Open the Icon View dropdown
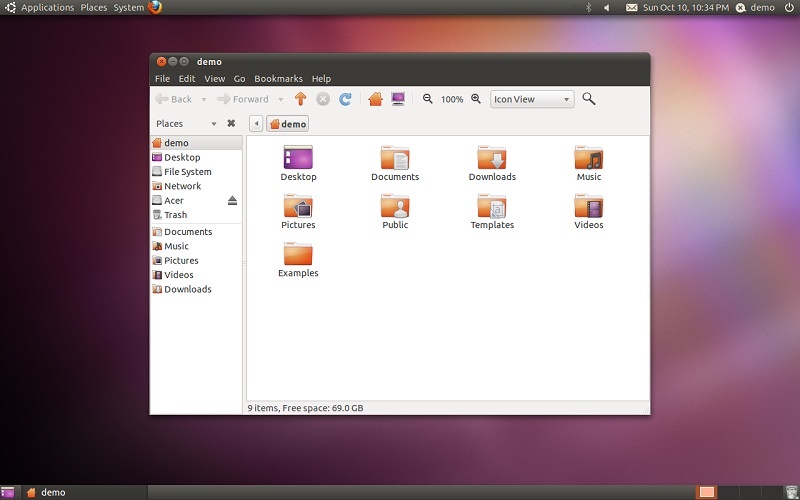Viewport: 800px width, 500px height. click(532, 99)
